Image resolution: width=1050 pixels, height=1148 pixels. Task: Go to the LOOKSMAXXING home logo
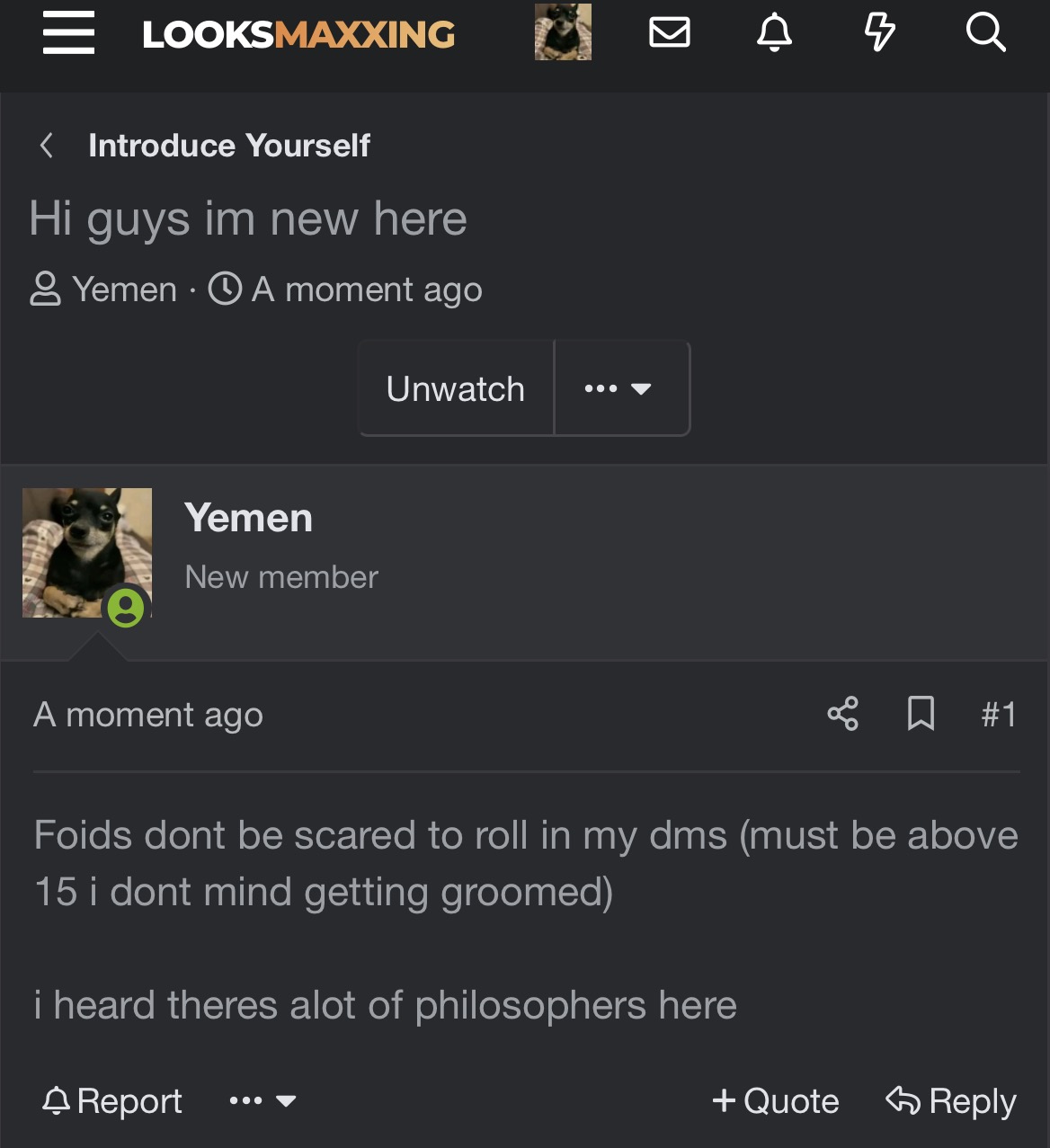[x=298, y=34]
